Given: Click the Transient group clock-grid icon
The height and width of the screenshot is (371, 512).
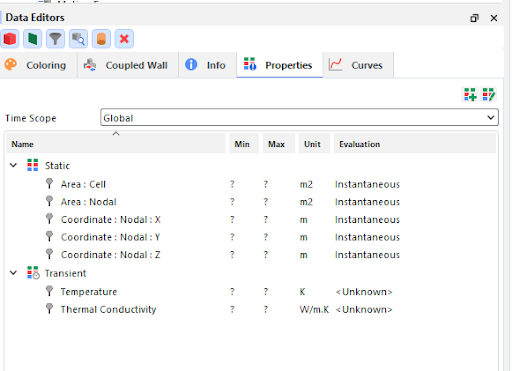Looking at the screenshot, I should (x=33, y=273).
